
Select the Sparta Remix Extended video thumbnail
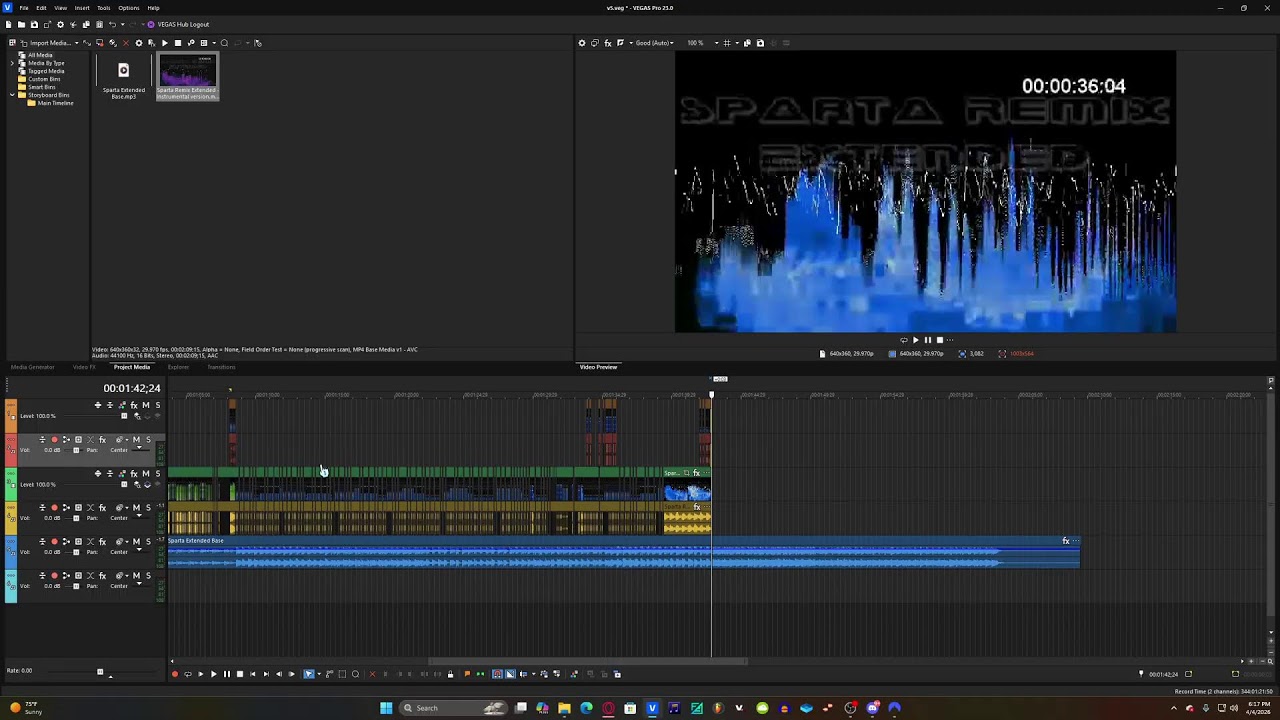[x=188, y=78]
